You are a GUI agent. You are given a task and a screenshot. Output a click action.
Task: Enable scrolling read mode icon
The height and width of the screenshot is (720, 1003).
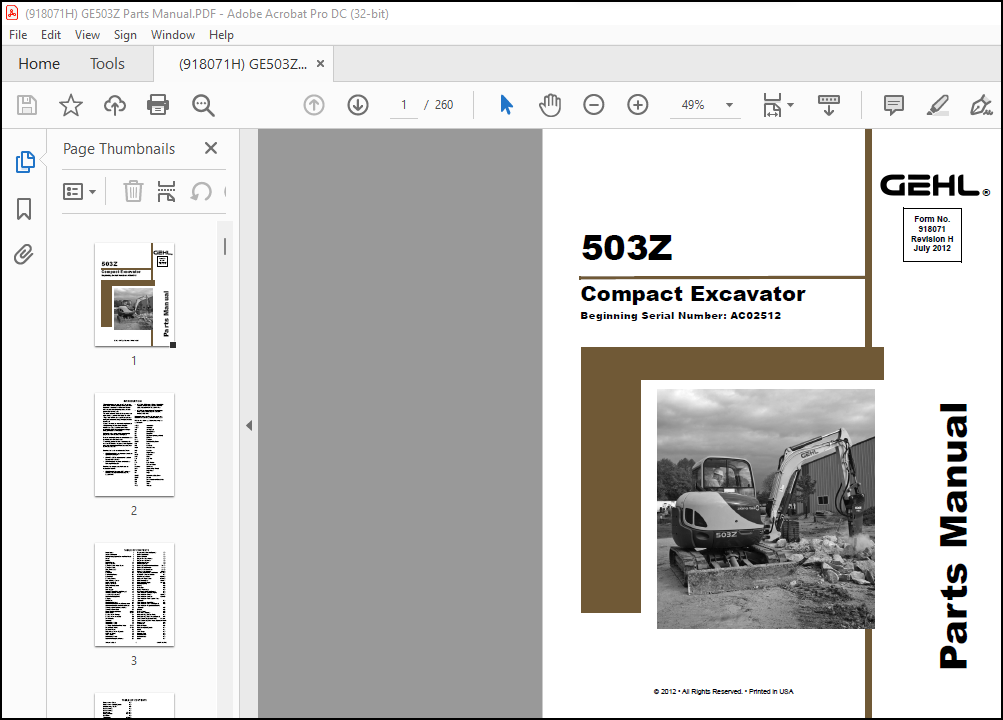(828, 105)
